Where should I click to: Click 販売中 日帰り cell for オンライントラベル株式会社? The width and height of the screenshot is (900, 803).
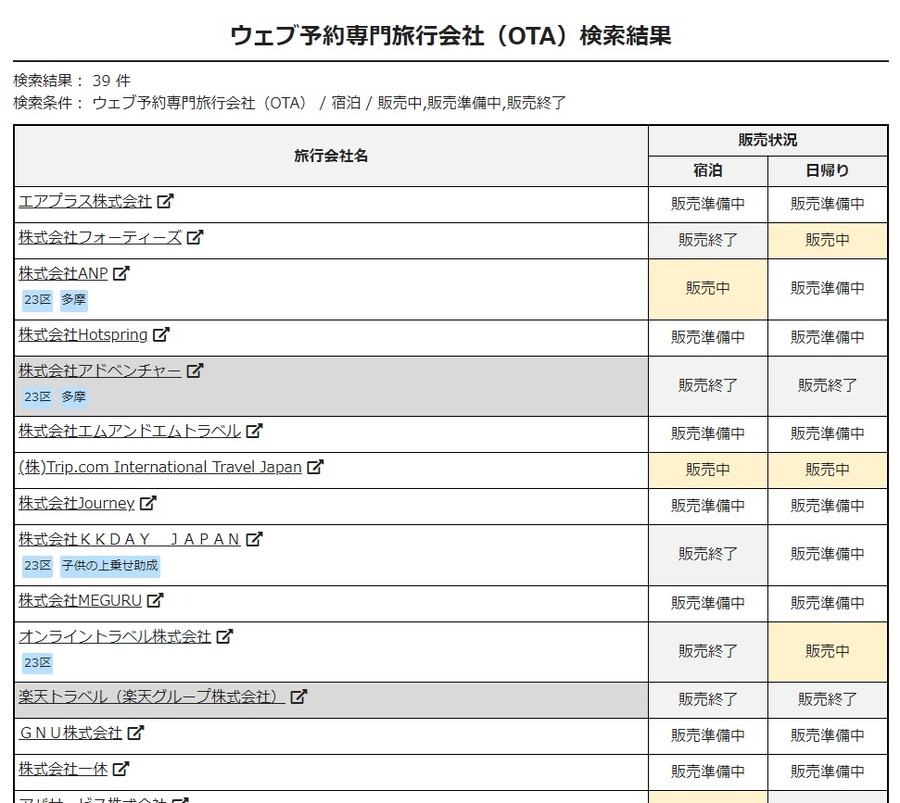pos(827,651)
